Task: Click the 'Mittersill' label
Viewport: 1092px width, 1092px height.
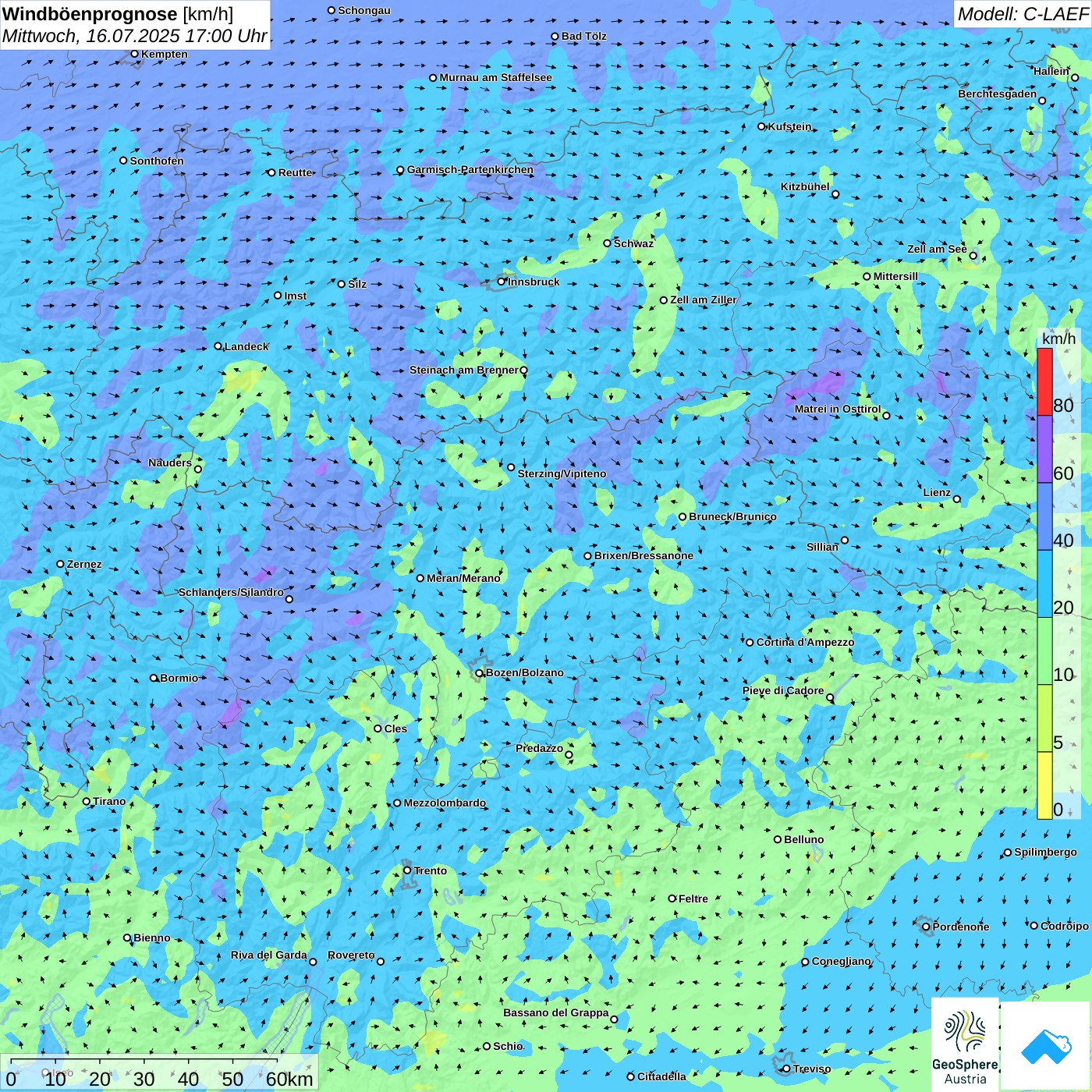Action: tap(895, 276)
